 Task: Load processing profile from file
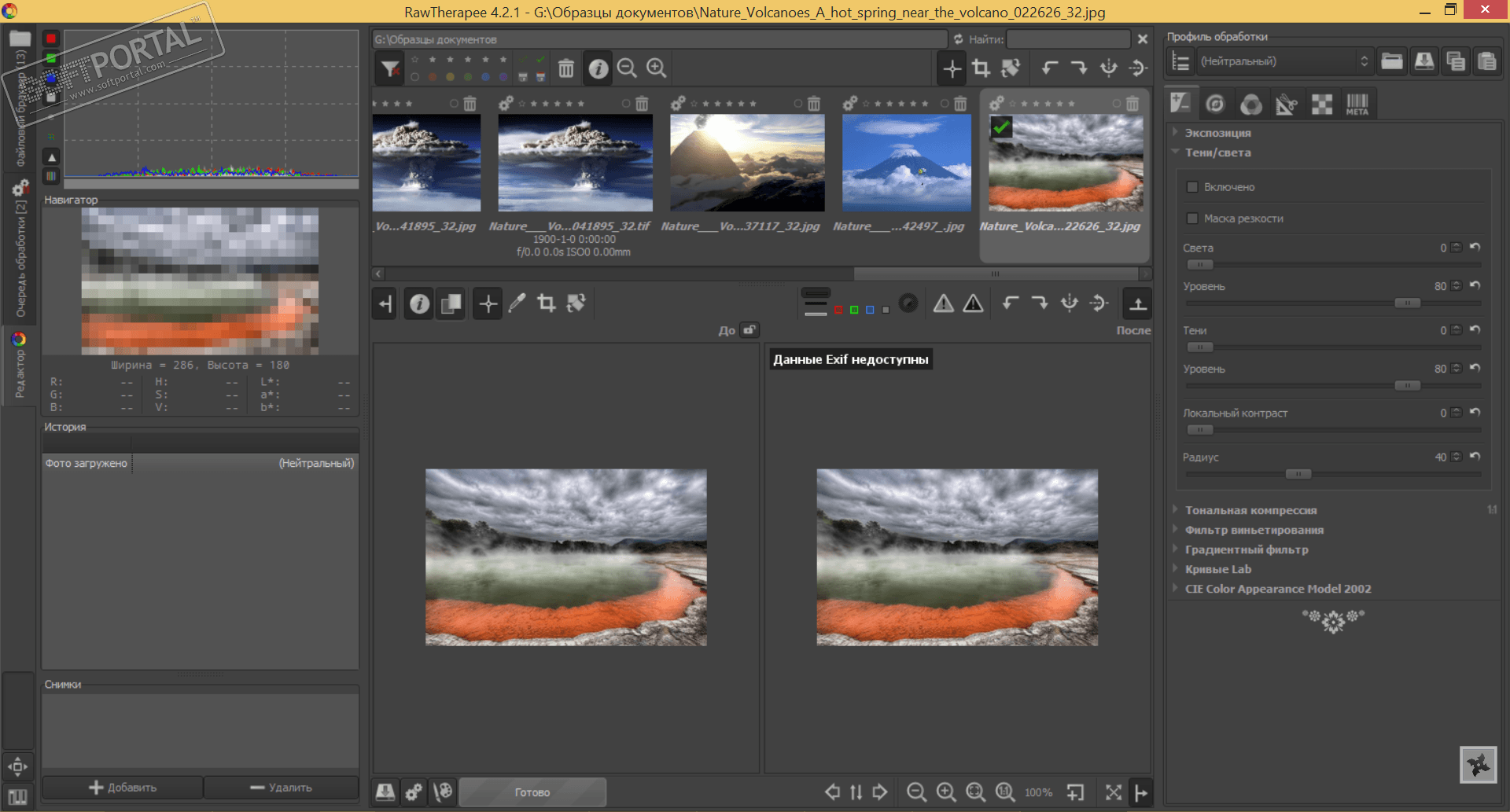point(1392,61)
